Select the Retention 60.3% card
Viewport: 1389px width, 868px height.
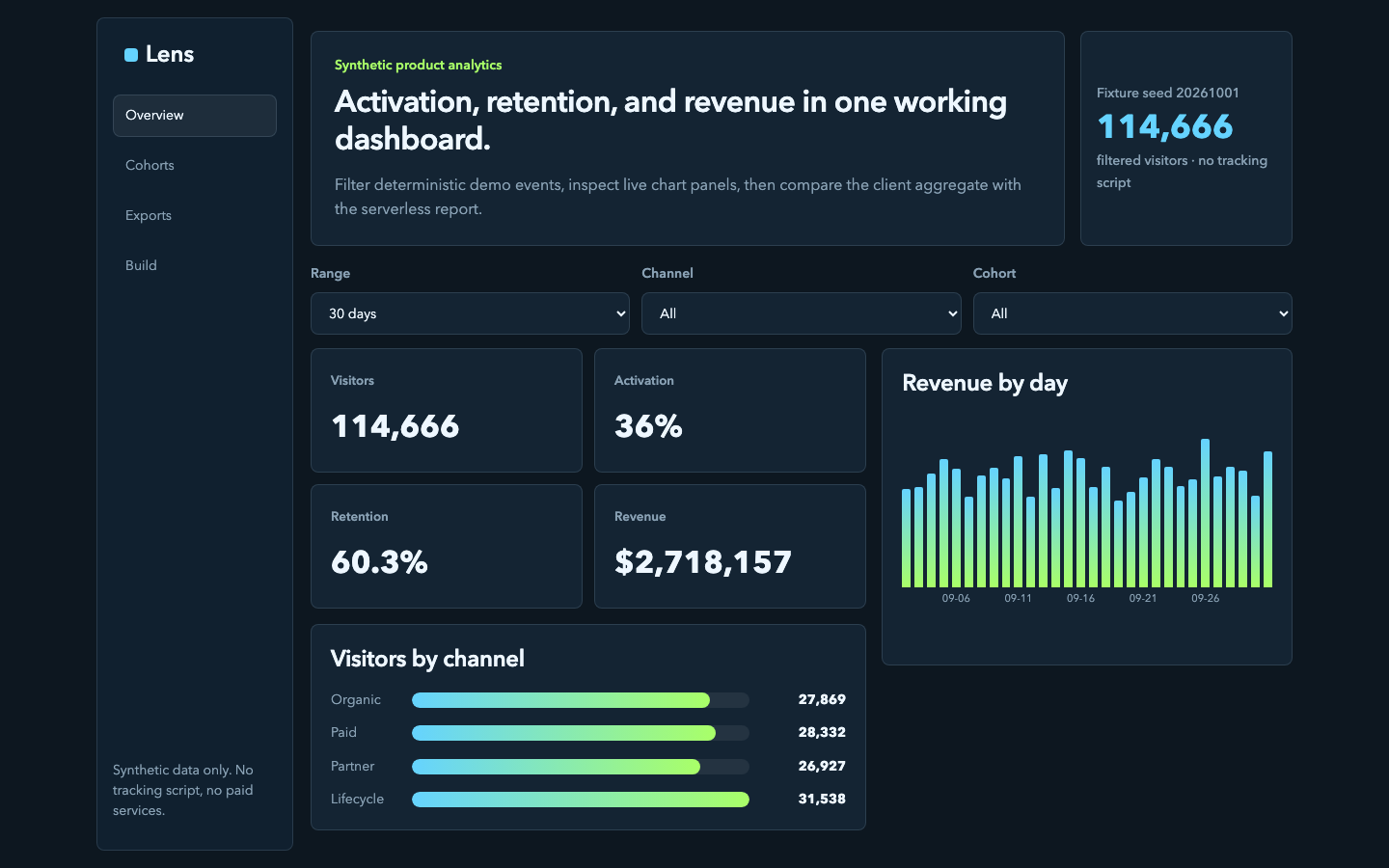click(447, 546)
